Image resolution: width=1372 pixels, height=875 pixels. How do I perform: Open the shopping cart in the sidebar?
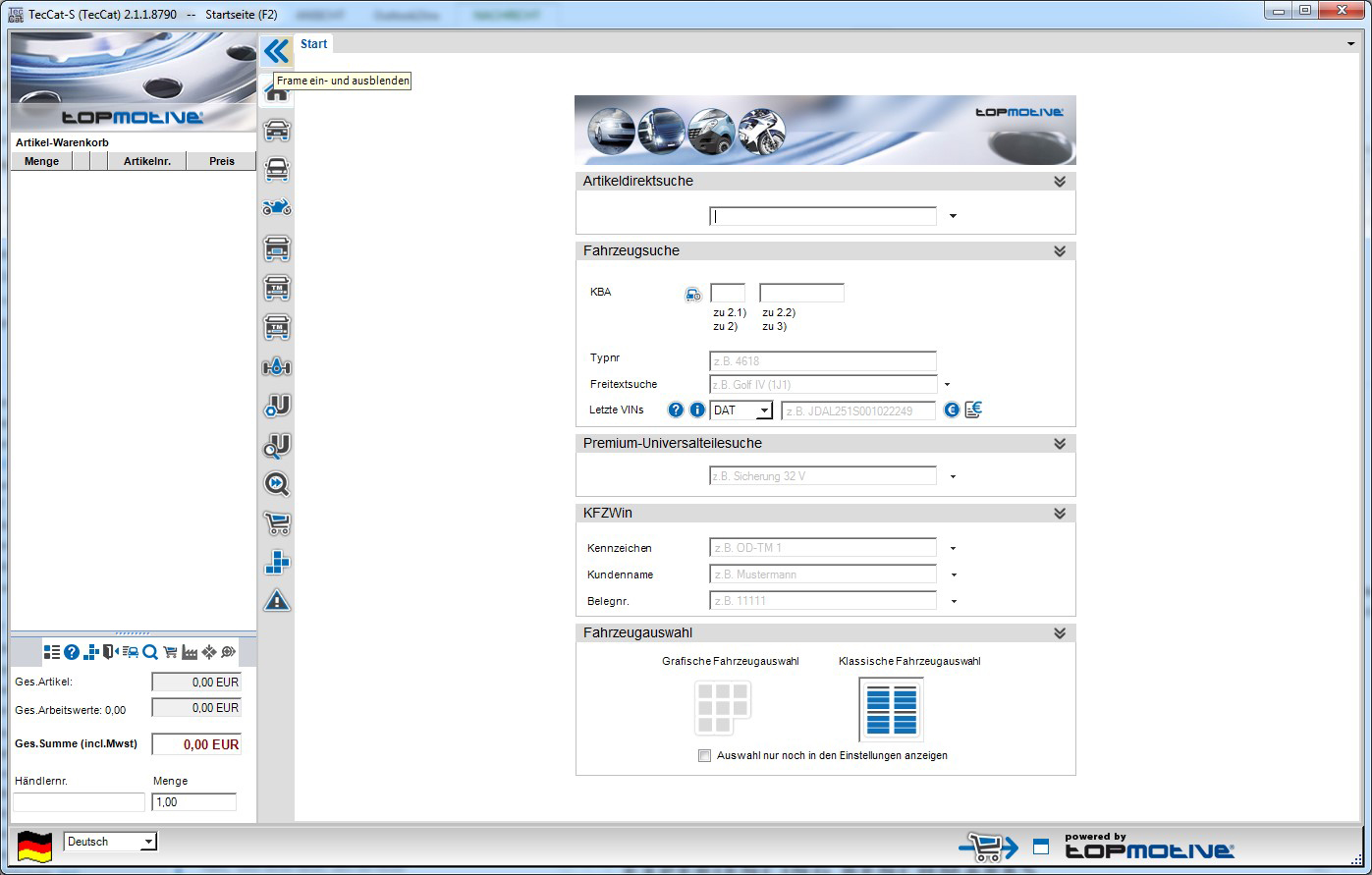pos(277,522)
